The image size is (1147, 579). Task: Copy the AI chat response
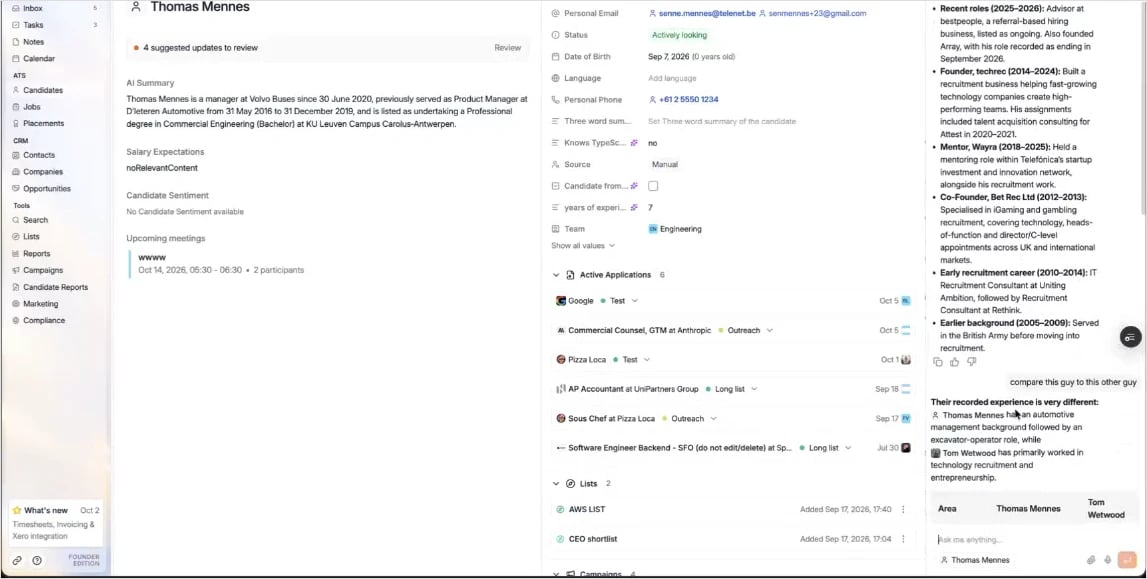click(938, 362)
